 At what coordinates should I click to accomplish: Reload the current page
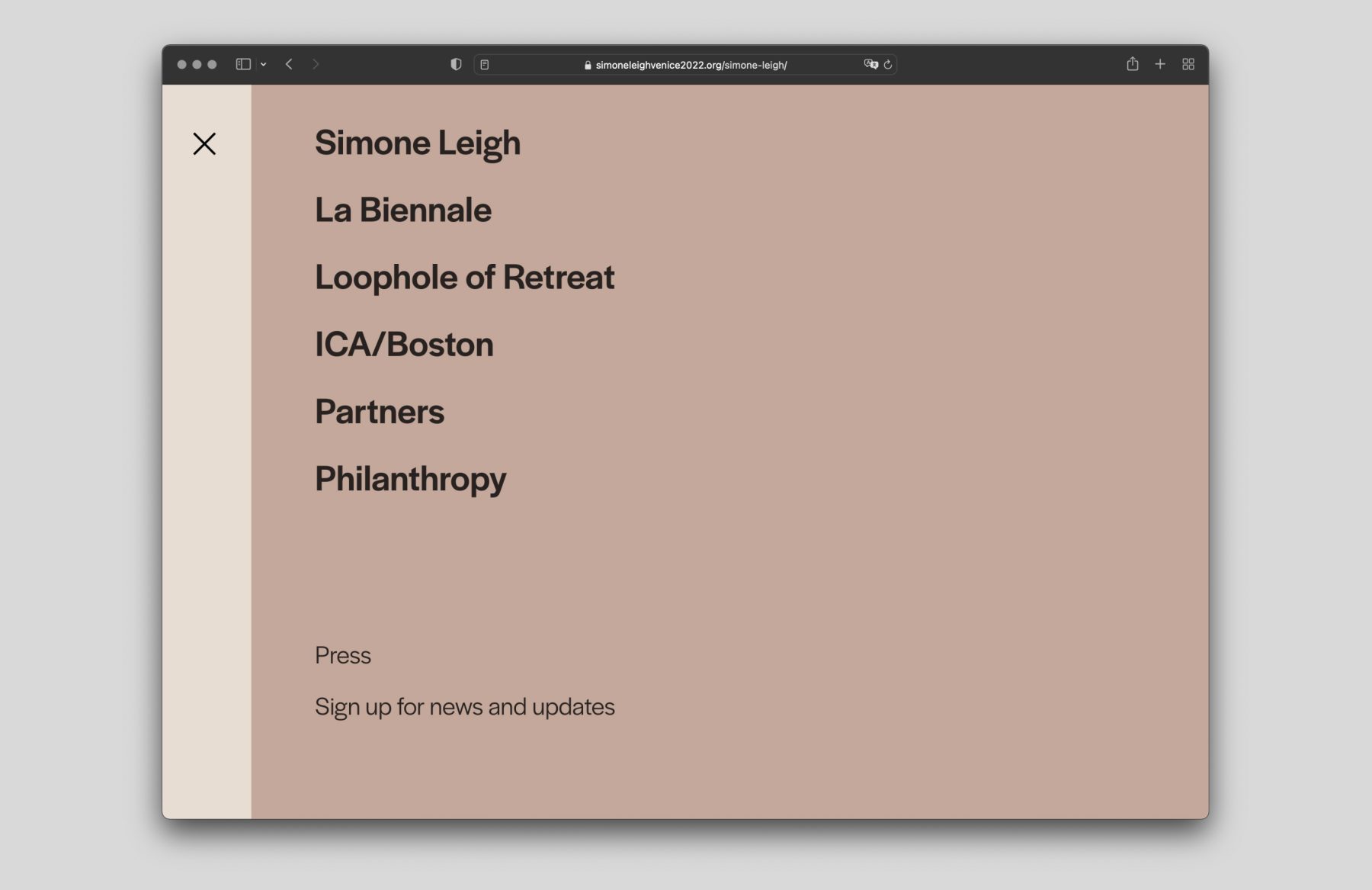[x=888, y=65]
